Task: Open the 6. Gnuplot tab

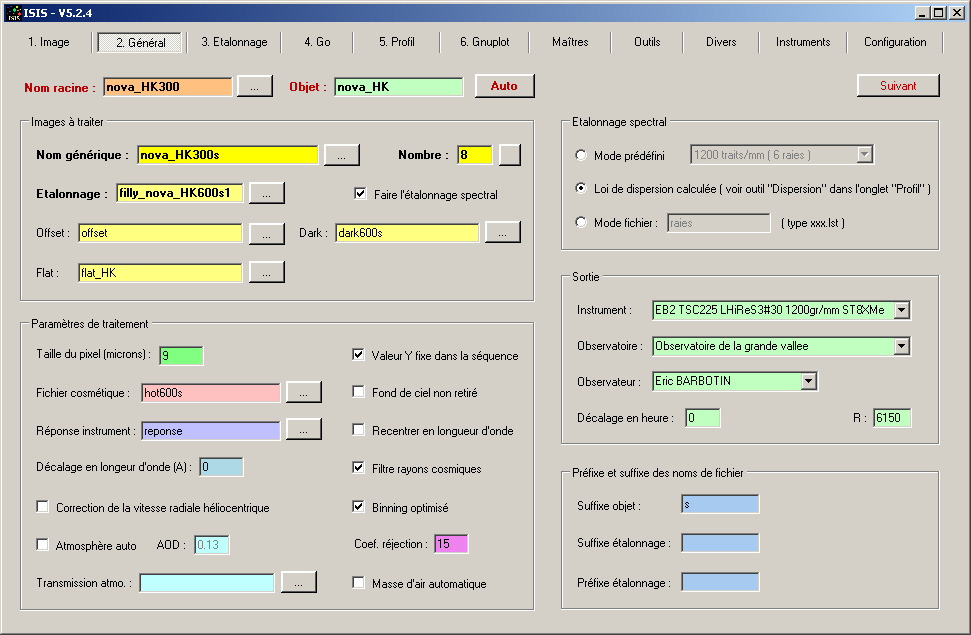Action: tap(484, 42)
